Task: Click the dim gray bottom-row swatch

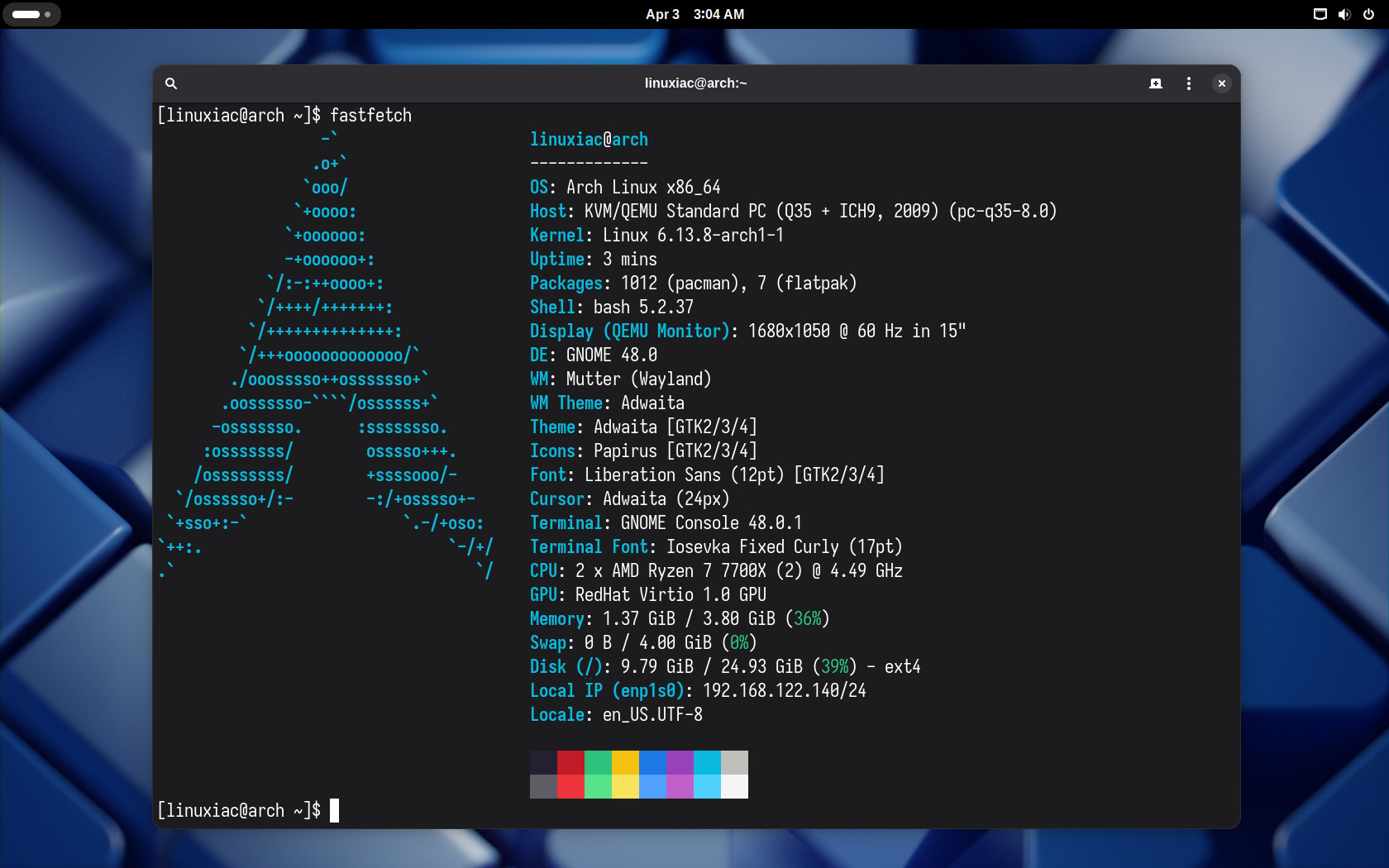Action: pos(543,786)
